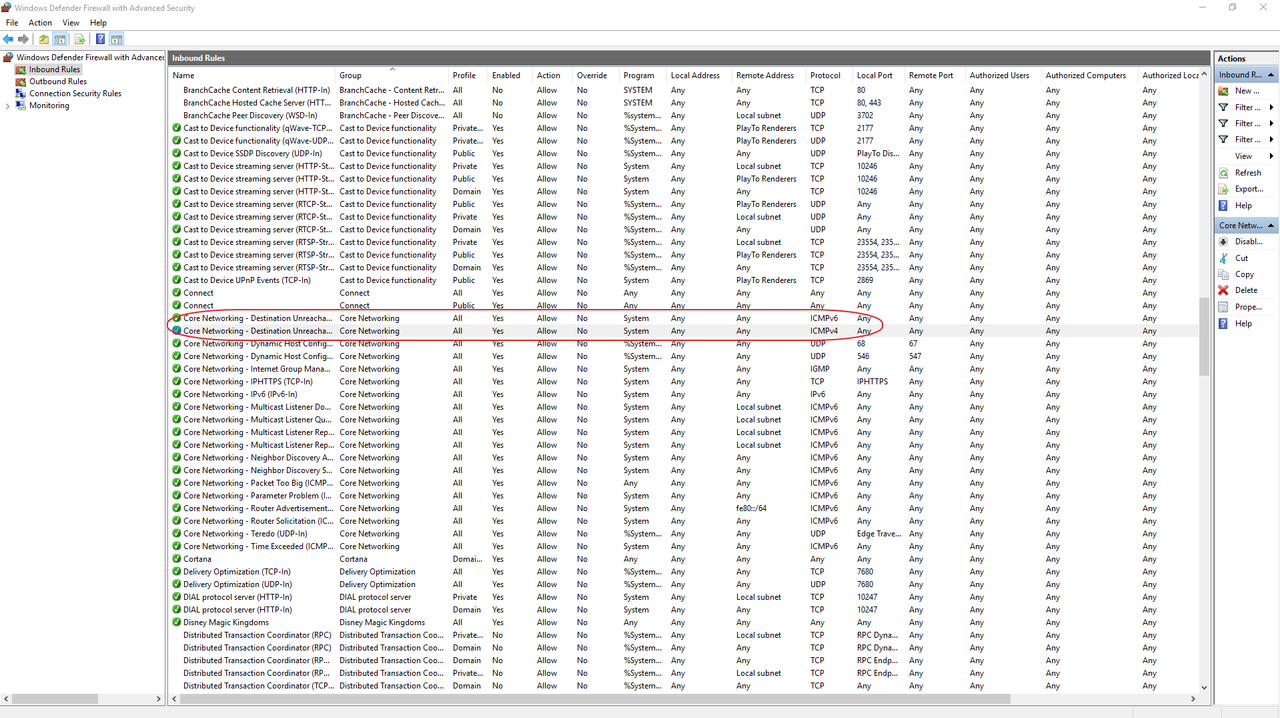Click the Cortana rule's green check icon
Screen dimensions: 1280x718
[x=177, y=560]
